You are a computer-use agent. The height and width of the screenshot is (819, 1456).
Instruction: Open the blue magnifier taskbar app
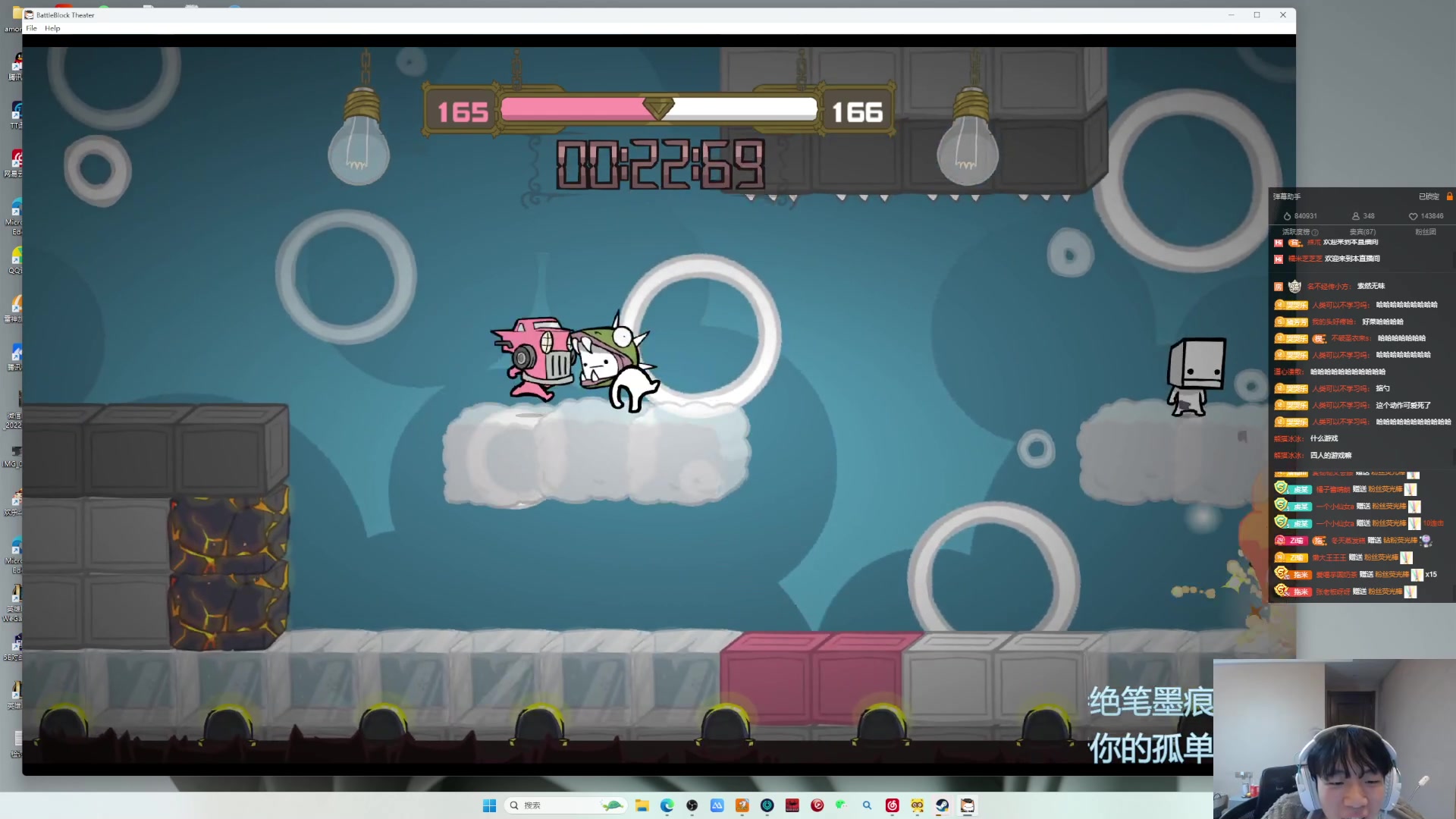[x=867, y=805]
